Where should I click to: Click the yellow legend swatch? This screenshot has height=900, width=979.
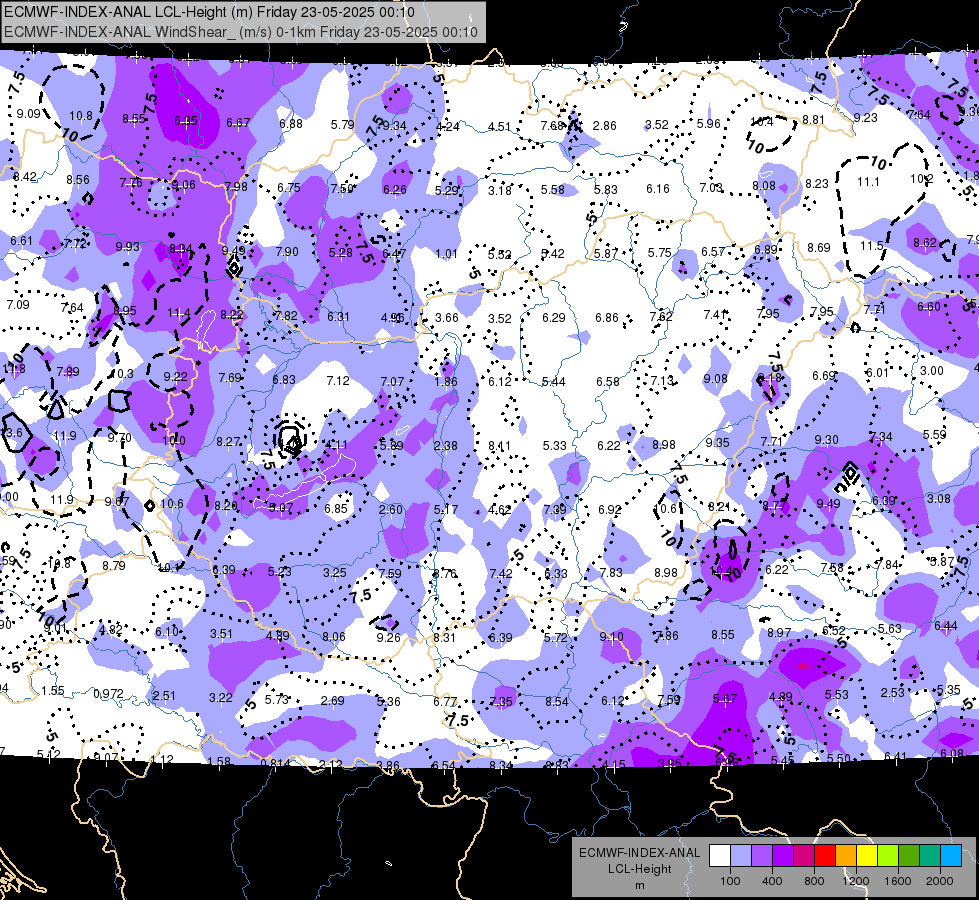(867, 856)
